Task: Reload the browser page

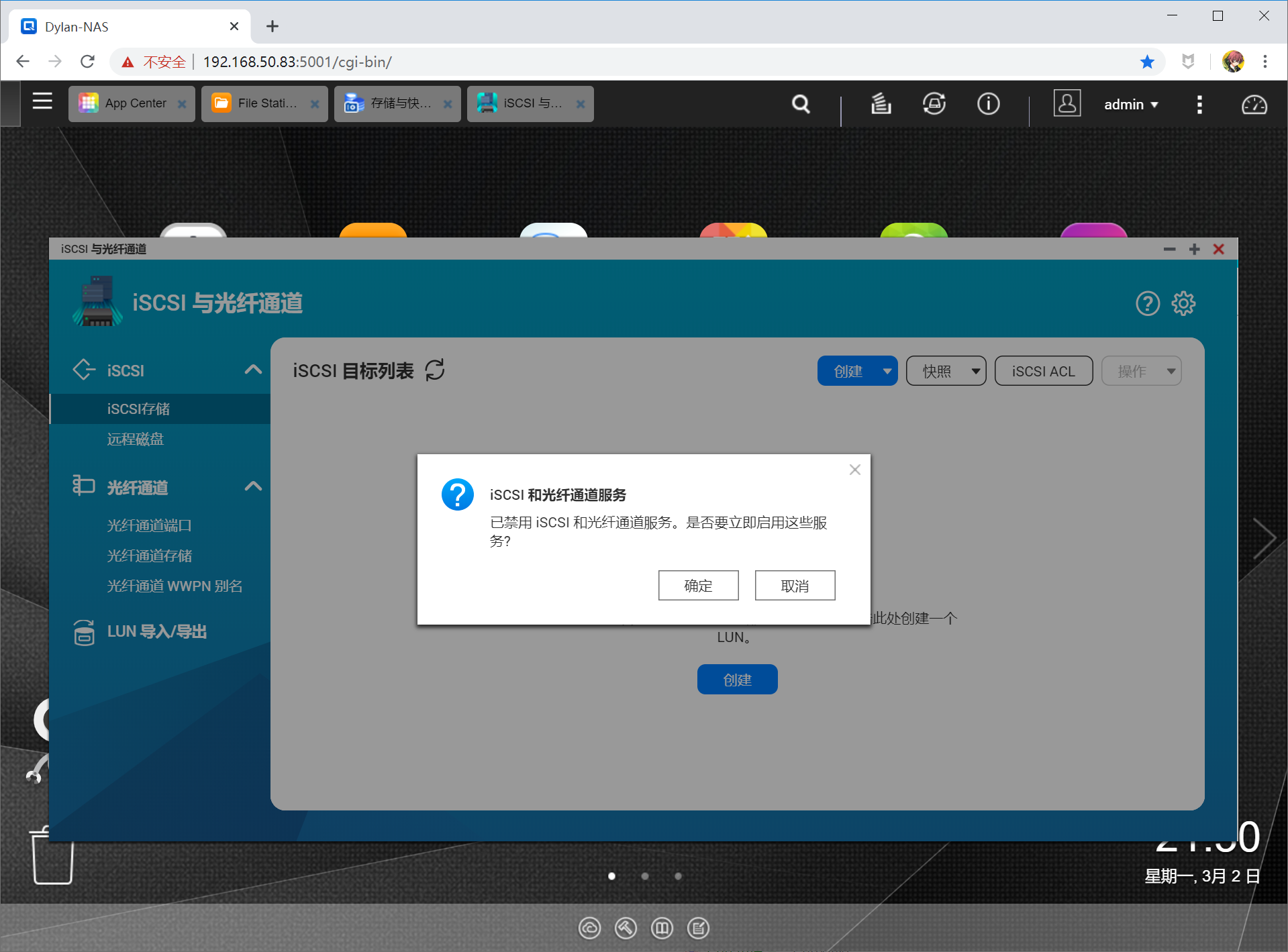Action: (87, 62)
